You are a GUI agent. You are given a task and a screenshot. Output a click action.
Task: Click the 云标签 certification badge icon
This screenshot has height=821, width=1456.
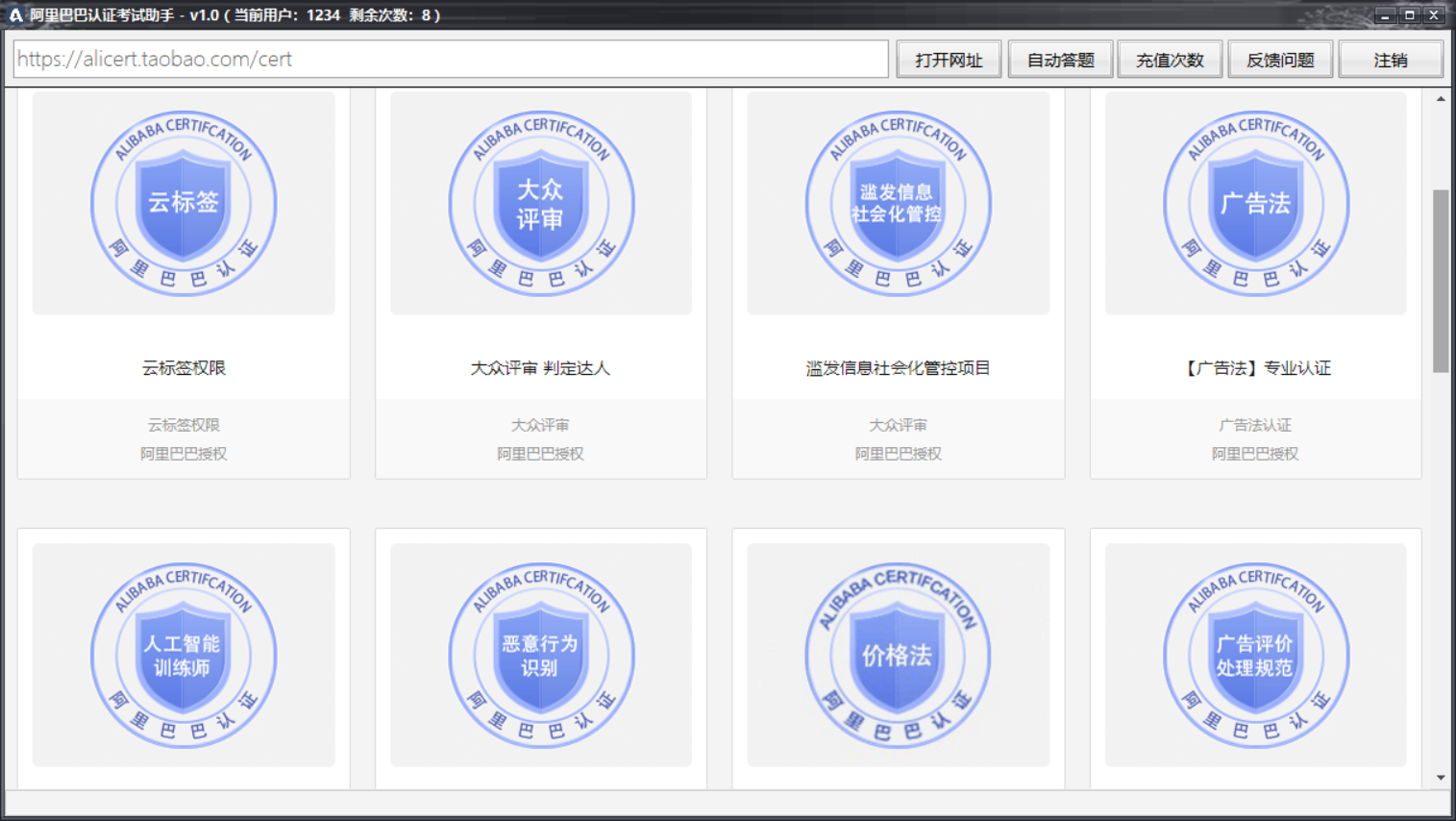184,203
